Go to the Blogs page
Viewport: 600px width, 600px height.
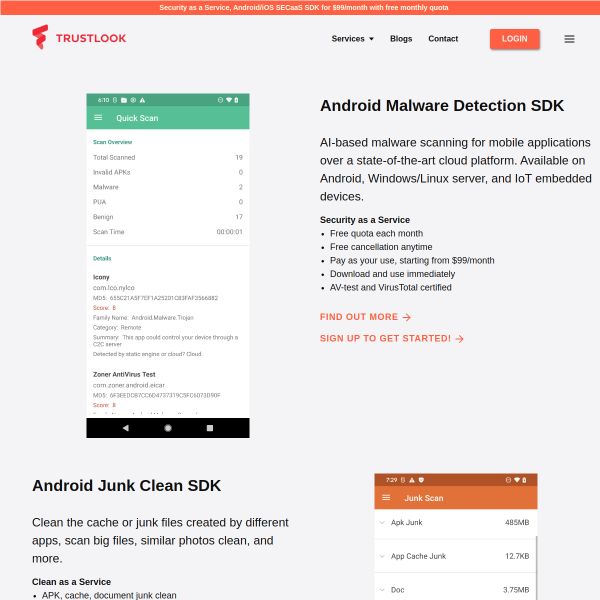pos(401,39)
